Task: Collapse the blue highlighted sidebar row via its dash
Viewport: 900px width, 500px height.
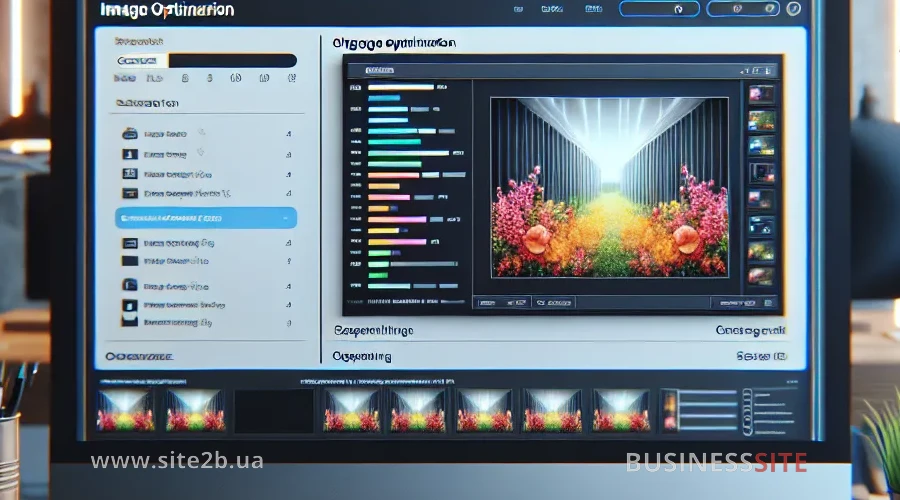Action: pyautogui.click(x=285, y=218)
